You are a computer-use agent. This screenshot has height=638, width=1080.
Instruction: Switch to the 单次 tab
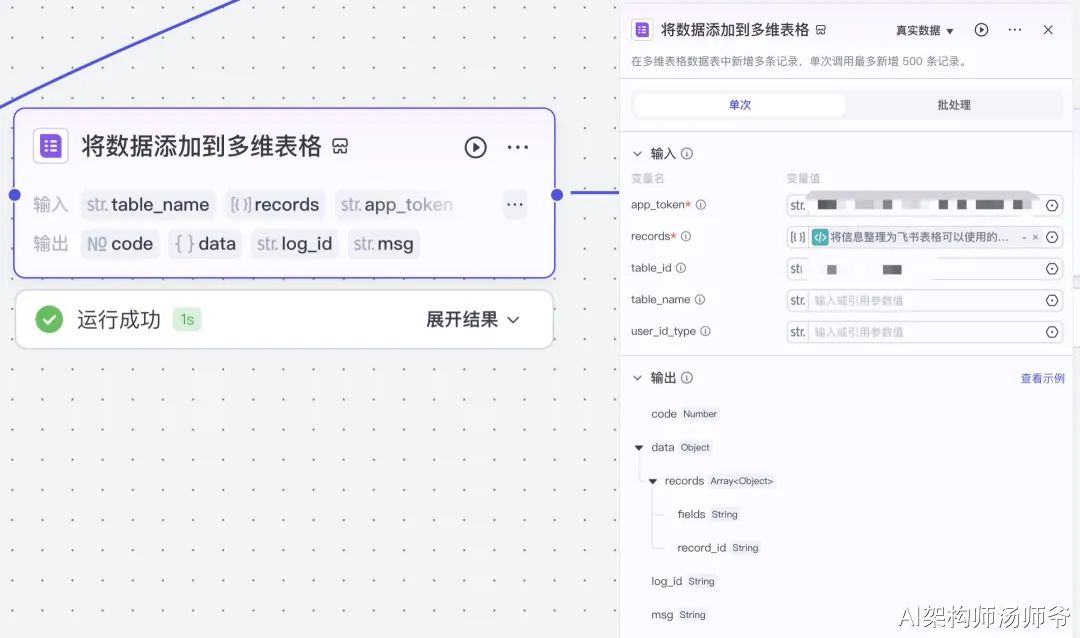pyautogui.click(x=740, y=105)
